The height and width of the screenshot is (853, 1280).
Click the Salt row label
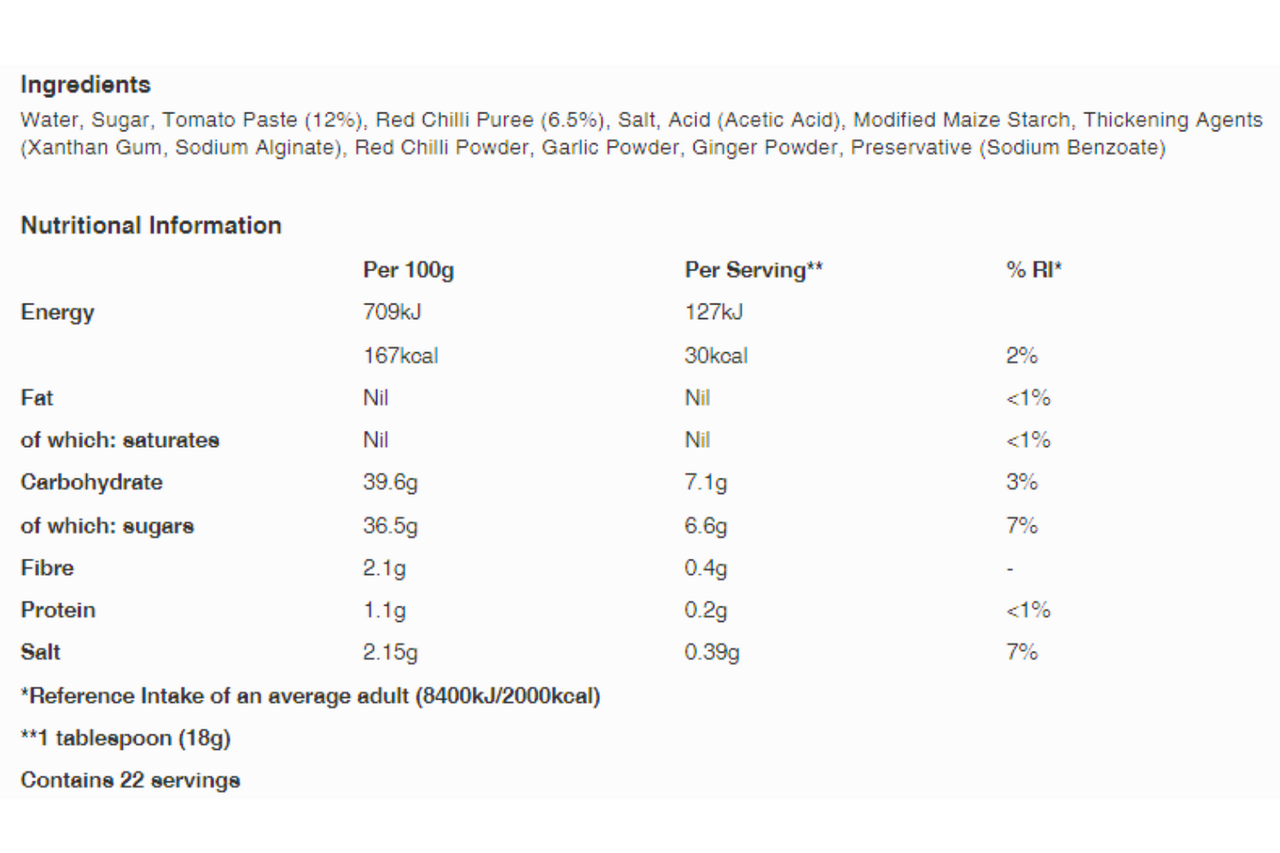tap(40, 652)
